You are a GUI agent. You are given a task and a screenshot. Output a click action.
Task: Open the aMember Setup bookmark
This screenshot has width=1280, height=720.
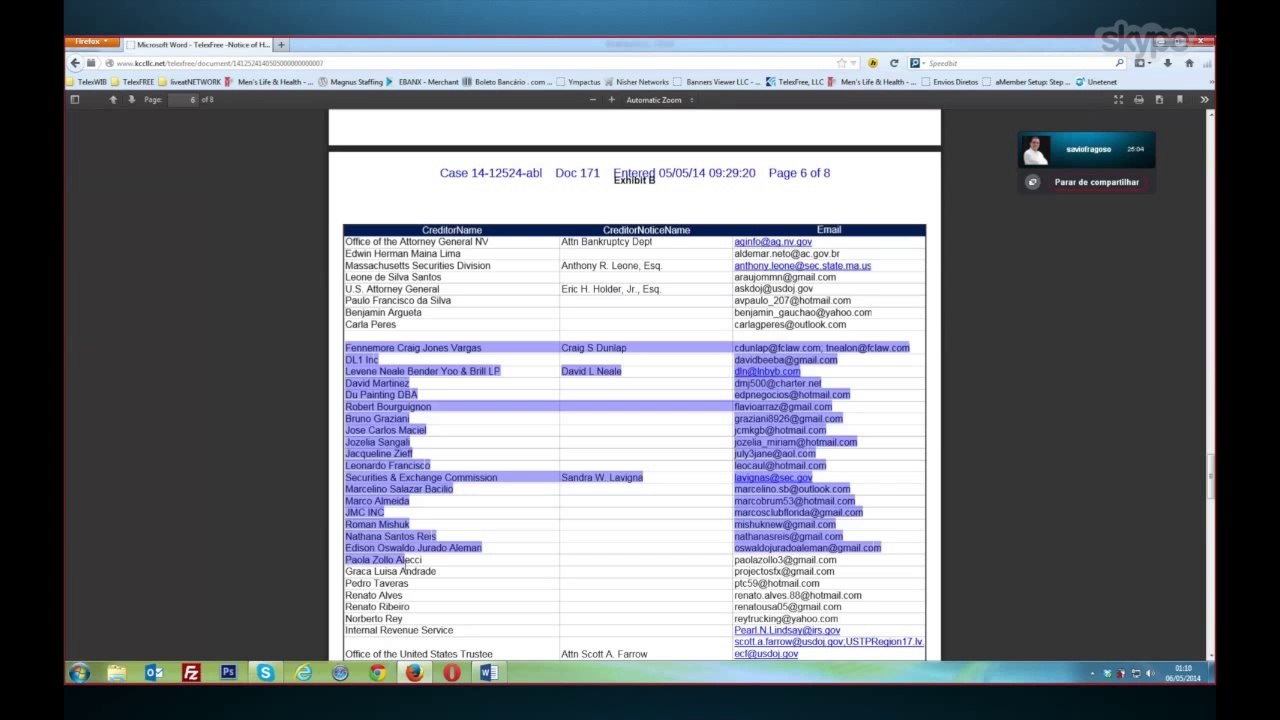point(1026,82)
